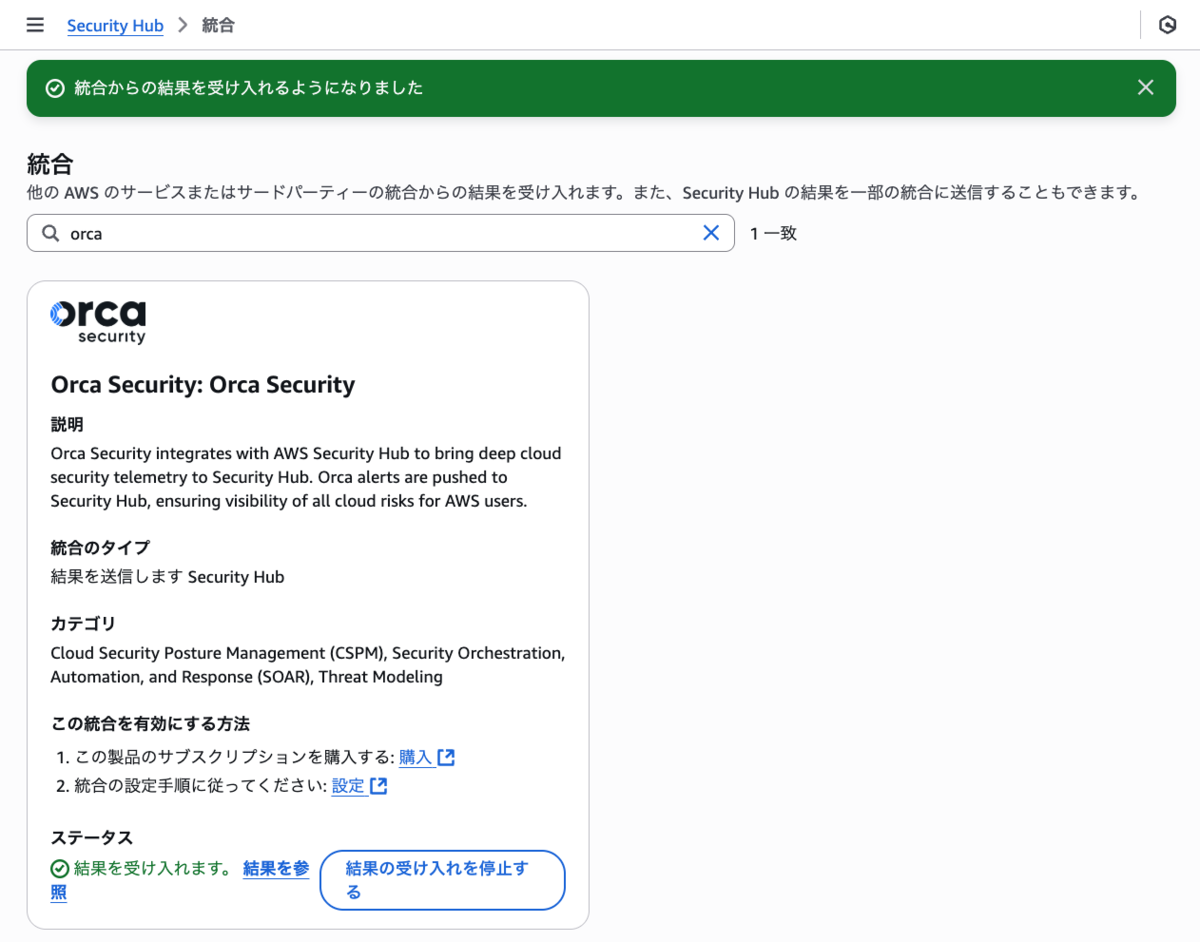
Task: Open the 購入 purchase link
Action: pos(416,757)
